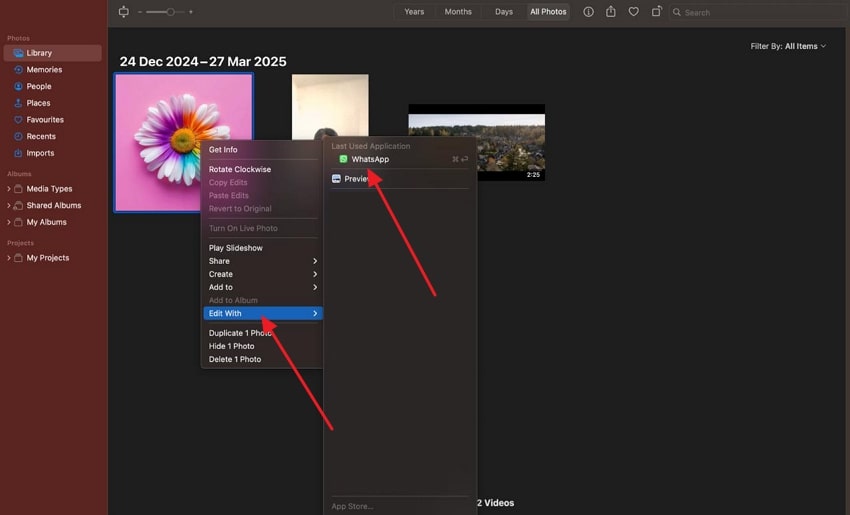Screen dimensions: 850x515
Task: Click the rotate icon in the toolbar
Action: tap(656, 12)
